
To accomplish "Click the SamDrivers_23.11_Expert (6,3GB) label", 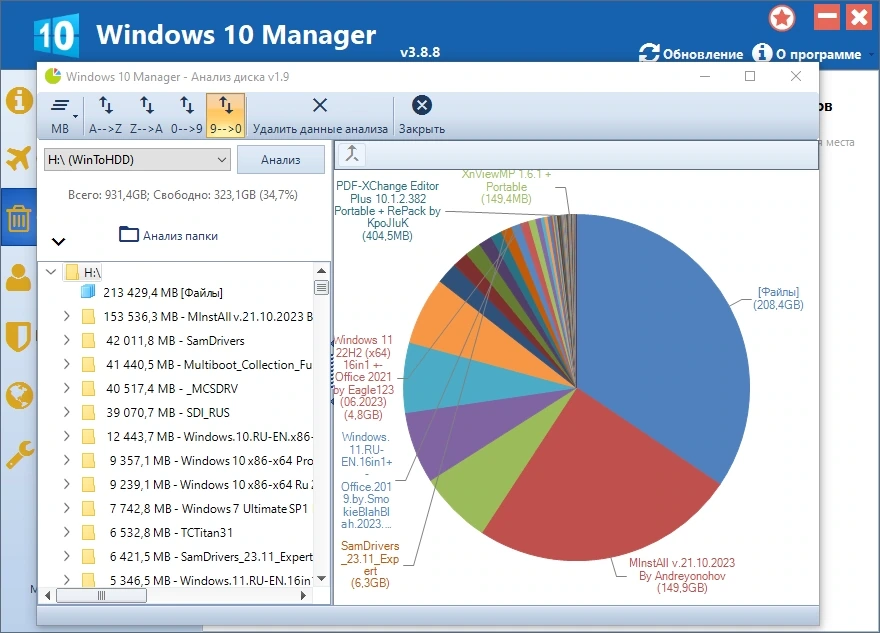I will [370, 564].
